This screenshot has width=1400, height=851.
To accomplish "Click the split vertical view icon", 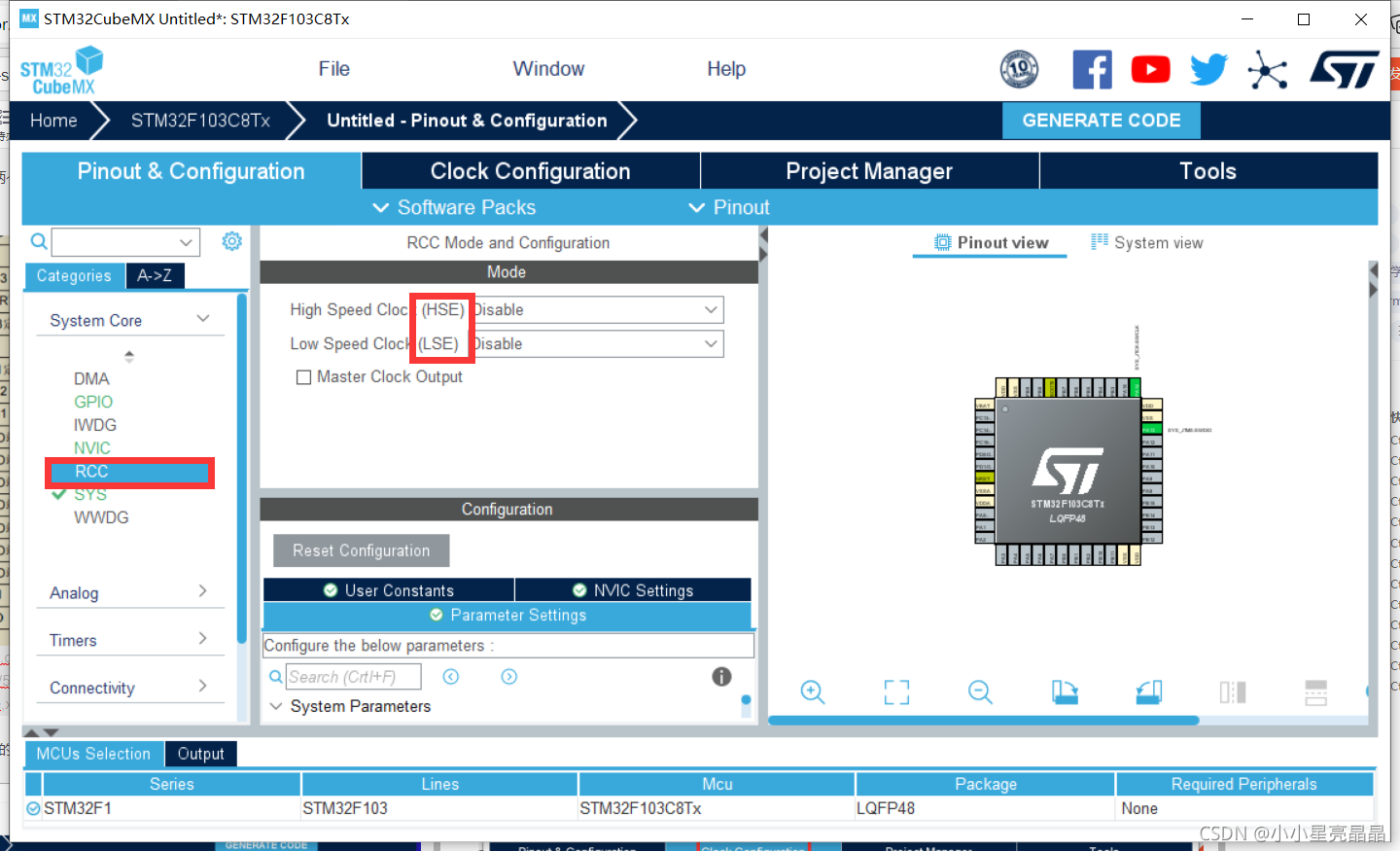I will [1233, 691].
